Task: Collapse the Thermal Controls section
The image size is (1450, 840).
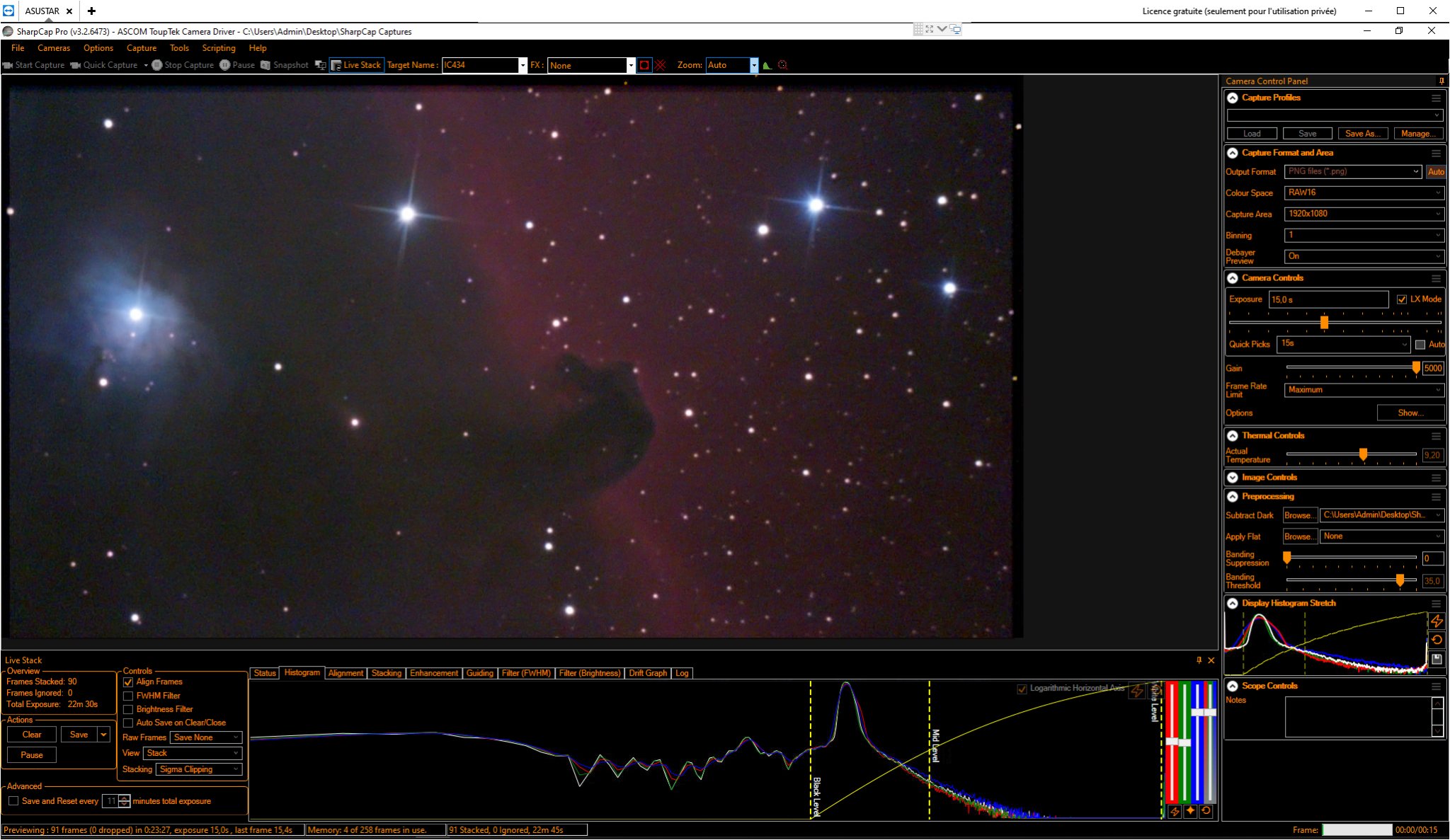Action: tap(1233, 436)
